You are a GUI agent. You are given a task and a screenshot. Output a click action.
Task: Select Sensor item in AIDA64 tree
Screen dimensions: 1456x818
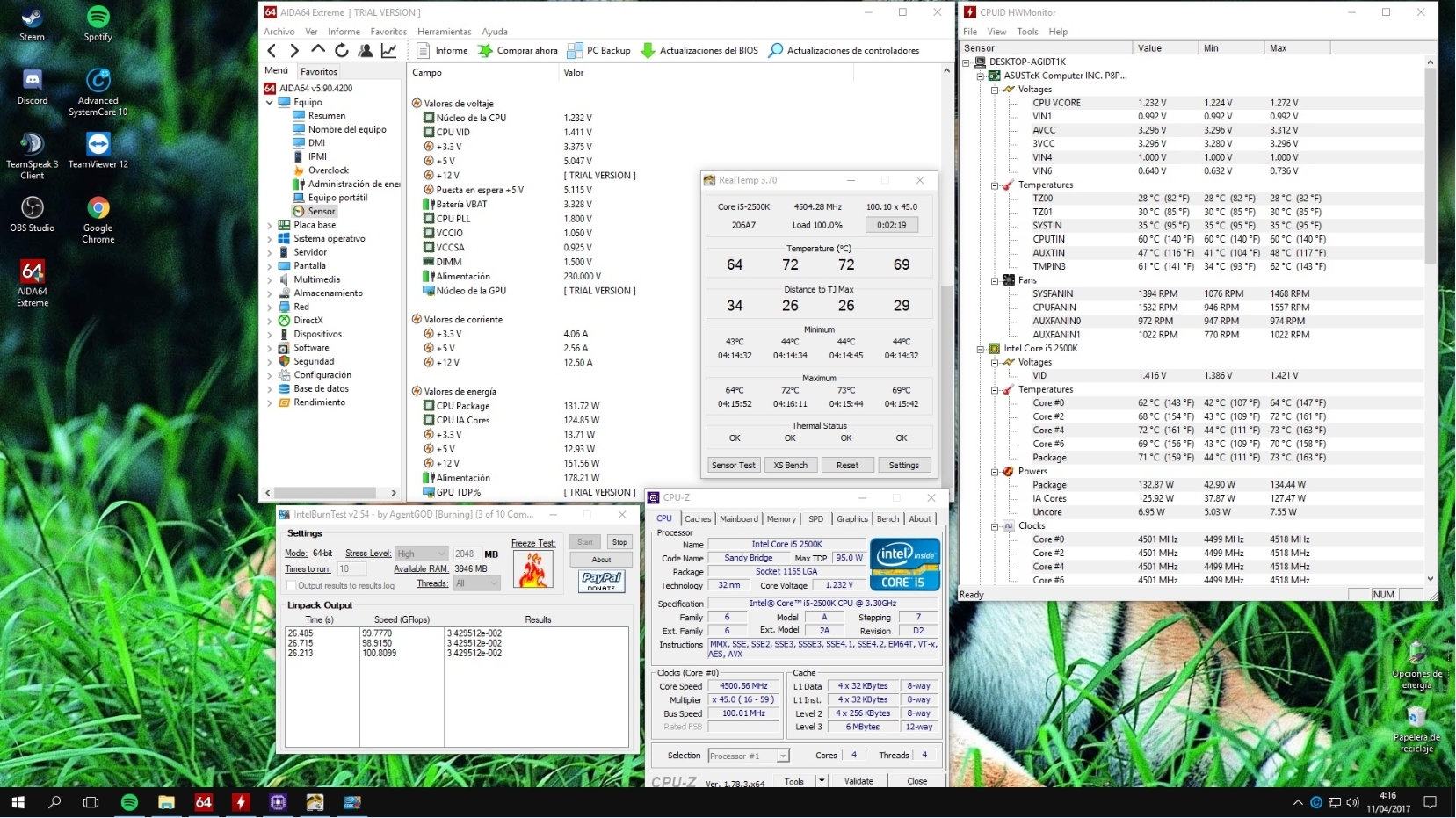click(x=322, y=212)
